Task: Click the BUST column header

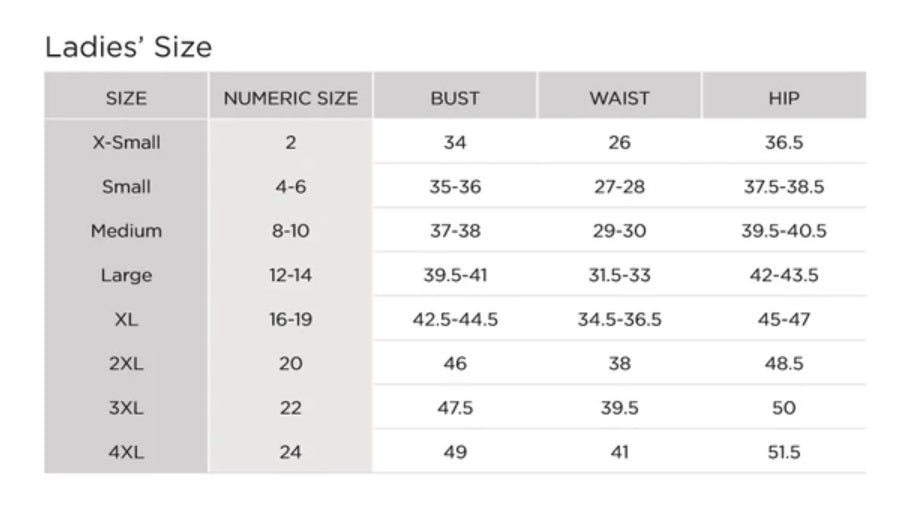Action: click(455, 98)
